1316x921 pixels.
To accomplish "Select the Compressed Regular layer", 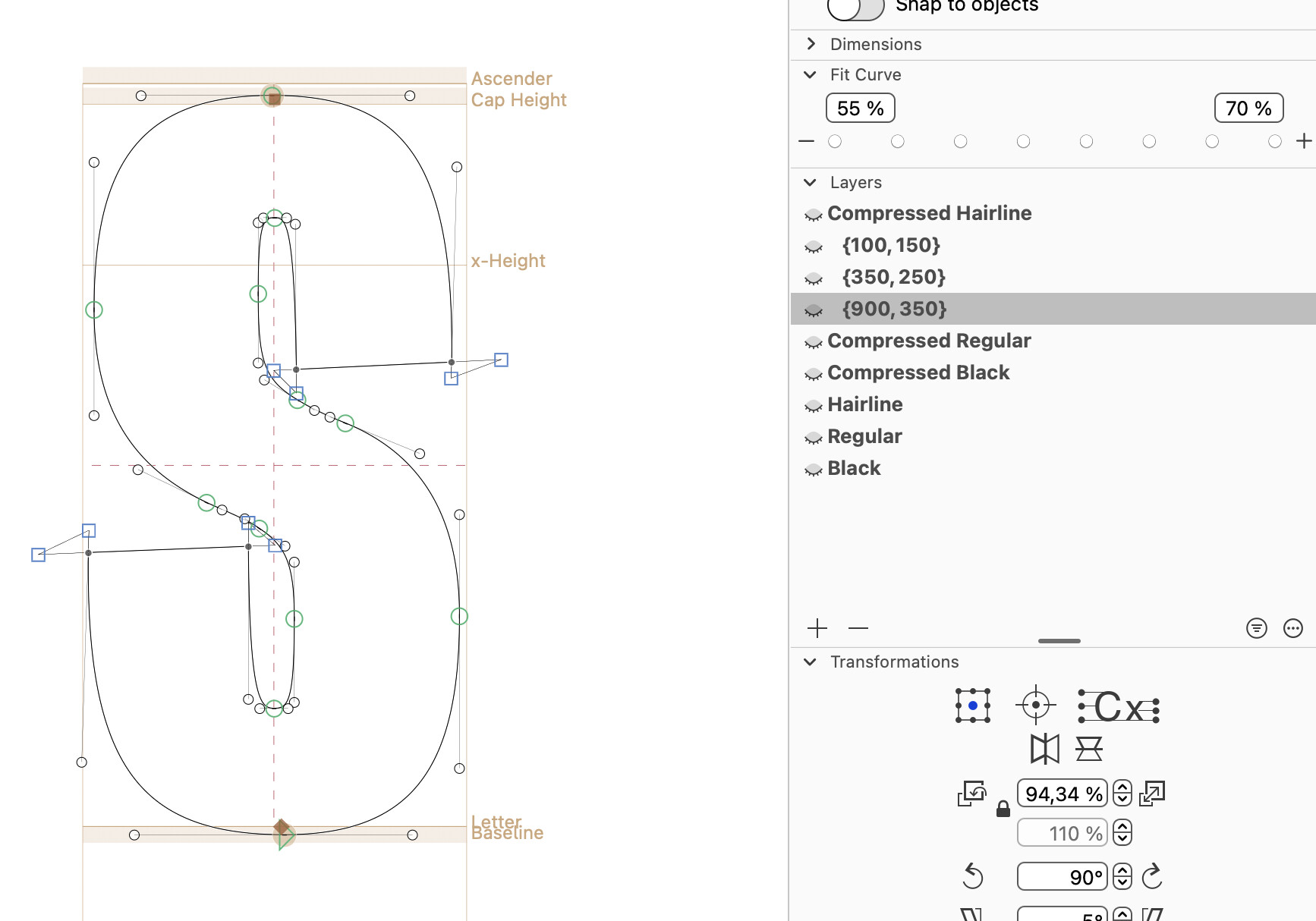I will pyautogui.click(x=929, y=341).
